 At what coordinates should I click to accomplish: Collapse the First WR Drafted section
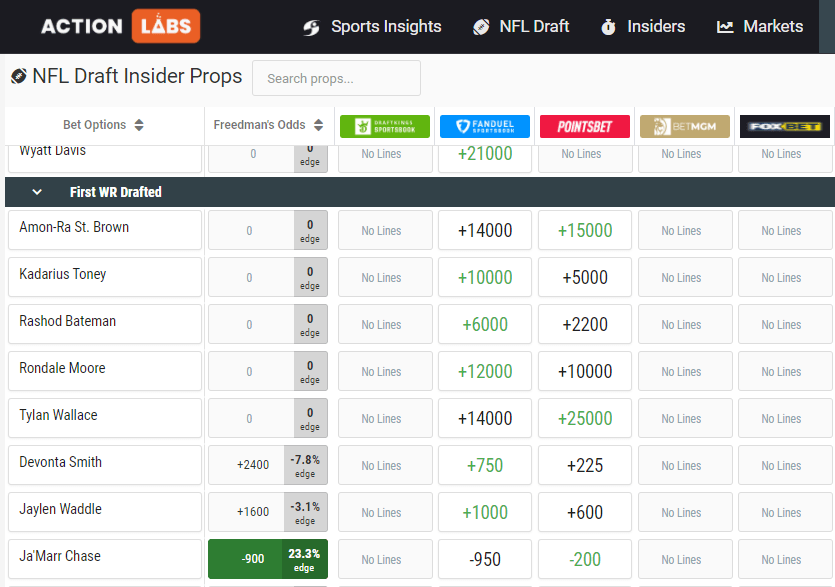click(37, 192)
